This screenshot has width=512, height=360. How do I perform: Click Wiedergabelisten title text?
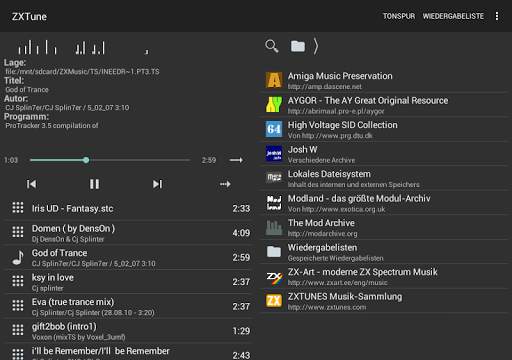coord(322,248)
